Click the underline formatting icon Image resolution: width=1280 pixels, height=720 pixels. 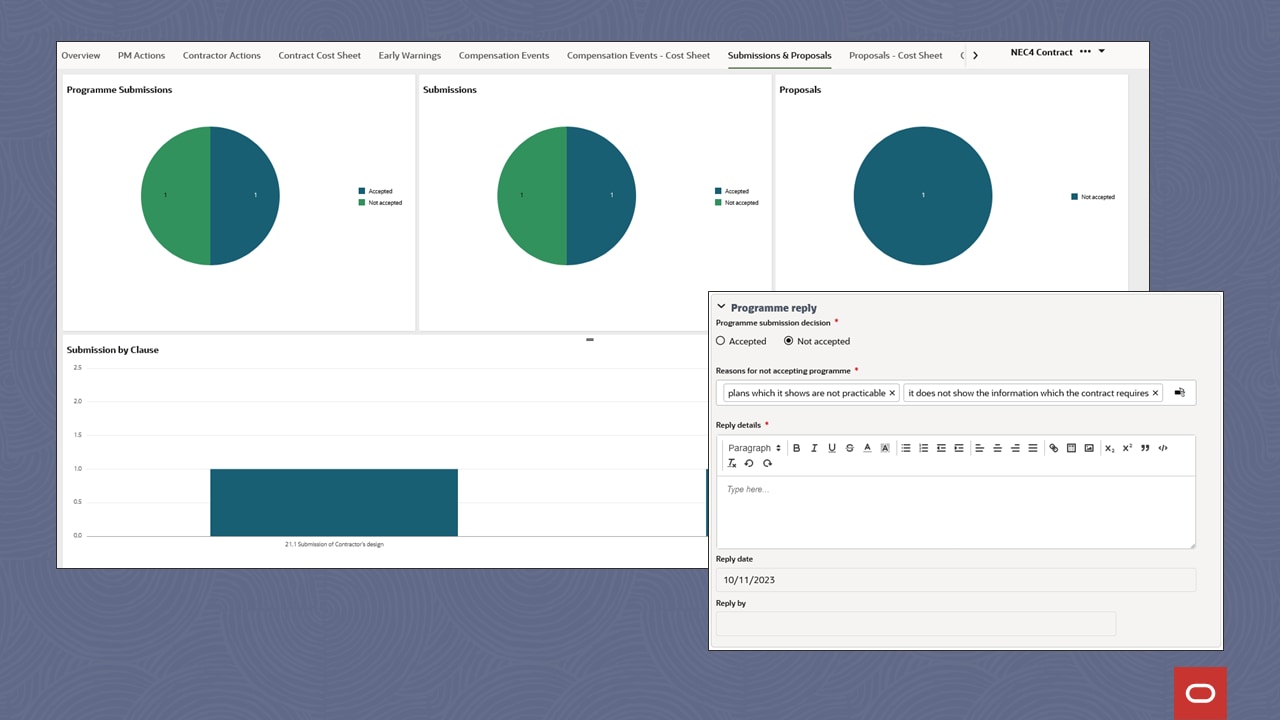pyautogui.click(x=832, y=448)
